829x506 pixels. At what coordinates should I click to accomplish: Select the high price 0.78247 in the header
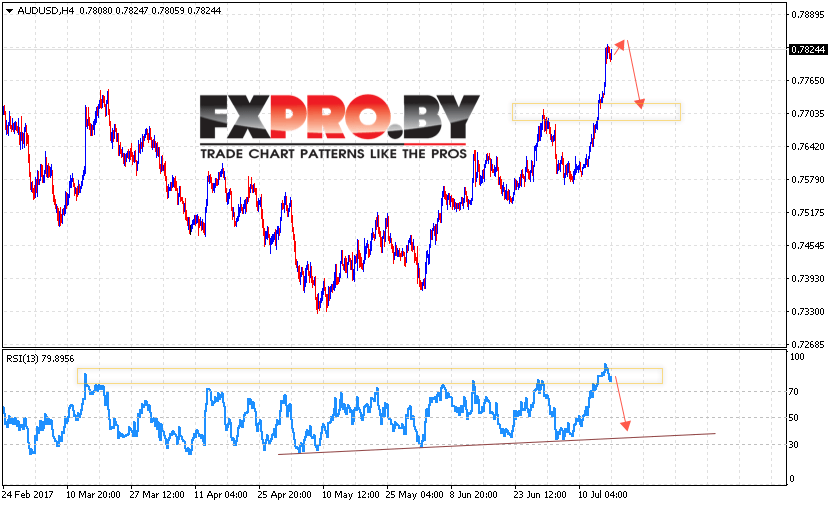click(x=132, y=11)
